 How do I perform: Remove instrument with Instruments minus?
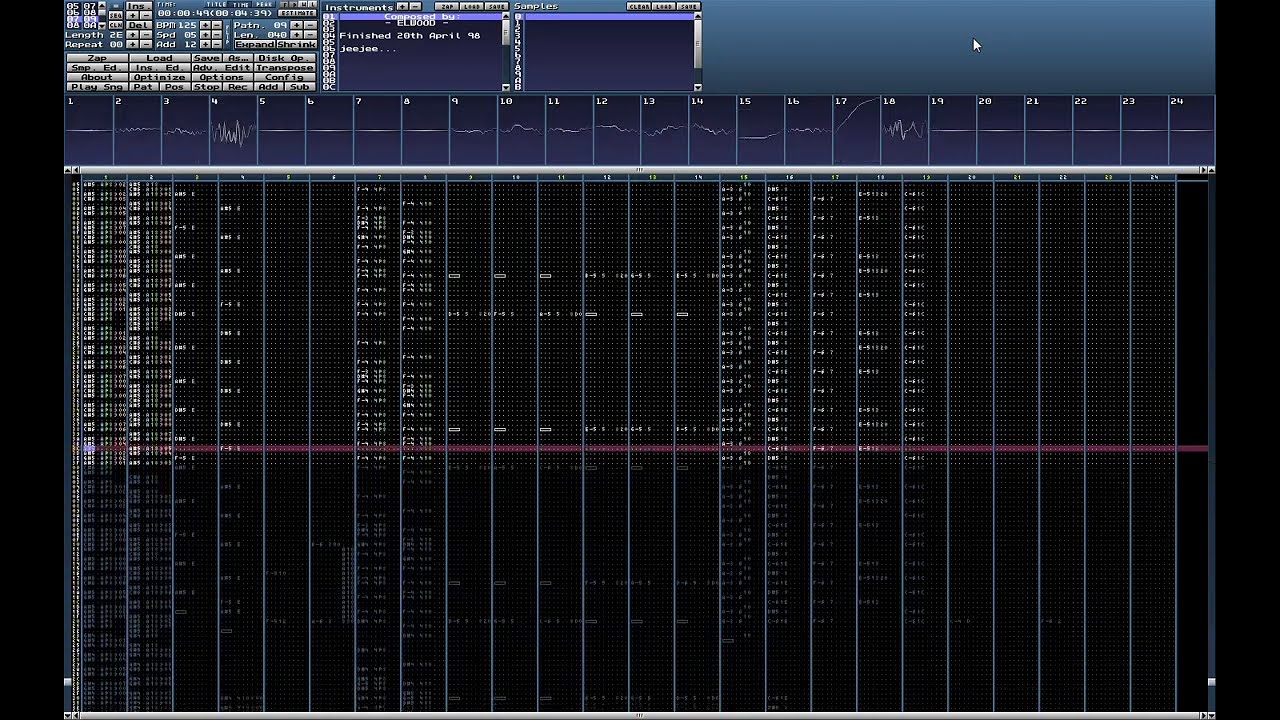pos(416,6)
